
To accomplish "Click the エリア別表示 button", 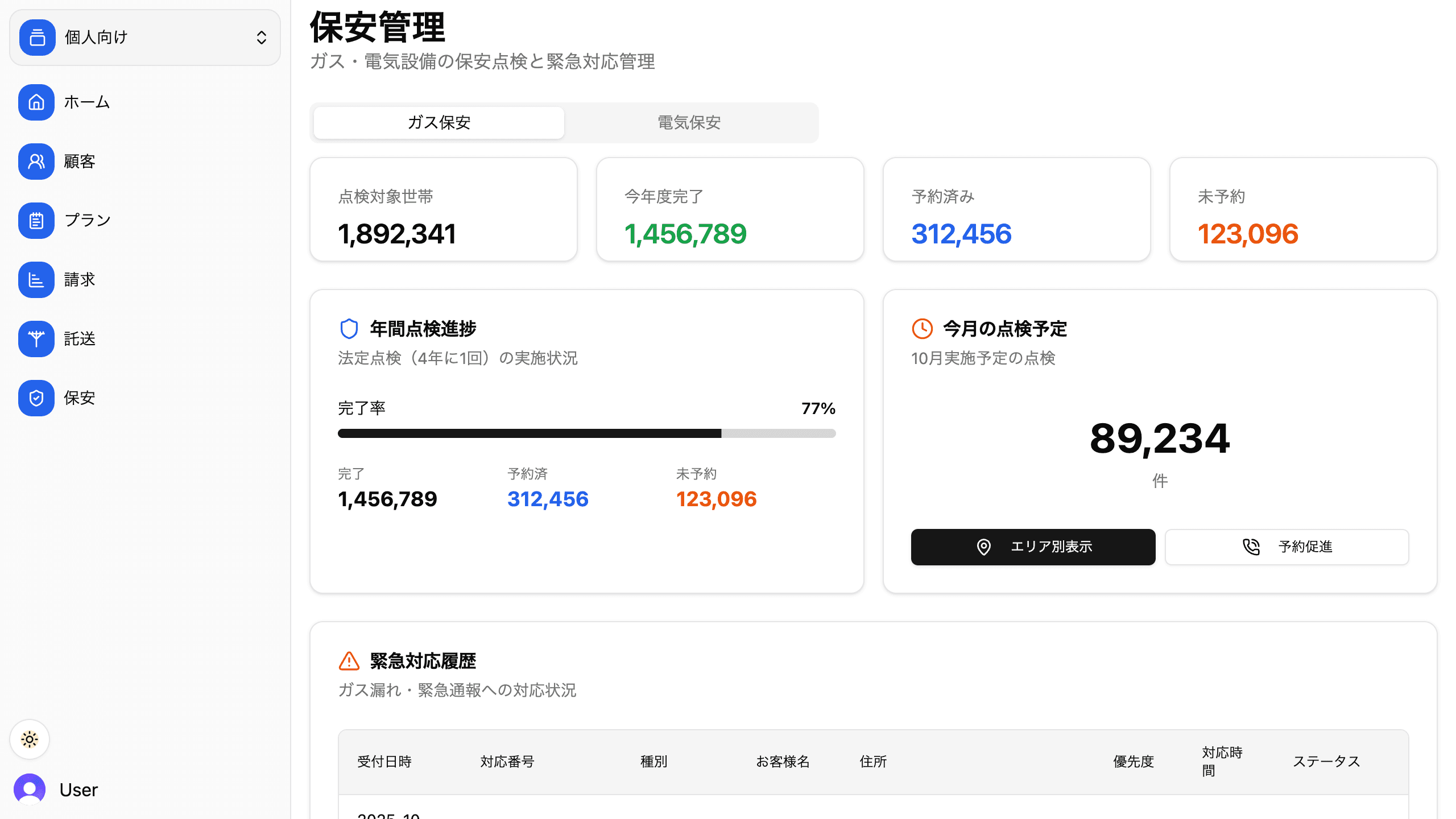I will pyautogui.click(x=1033, y=547).
